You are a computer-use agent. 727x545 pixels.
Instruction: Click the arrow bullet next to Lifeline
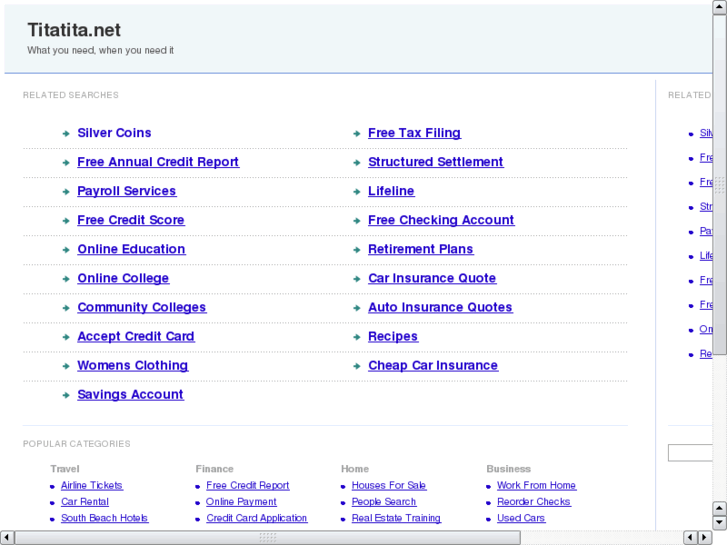click(357, 191)
